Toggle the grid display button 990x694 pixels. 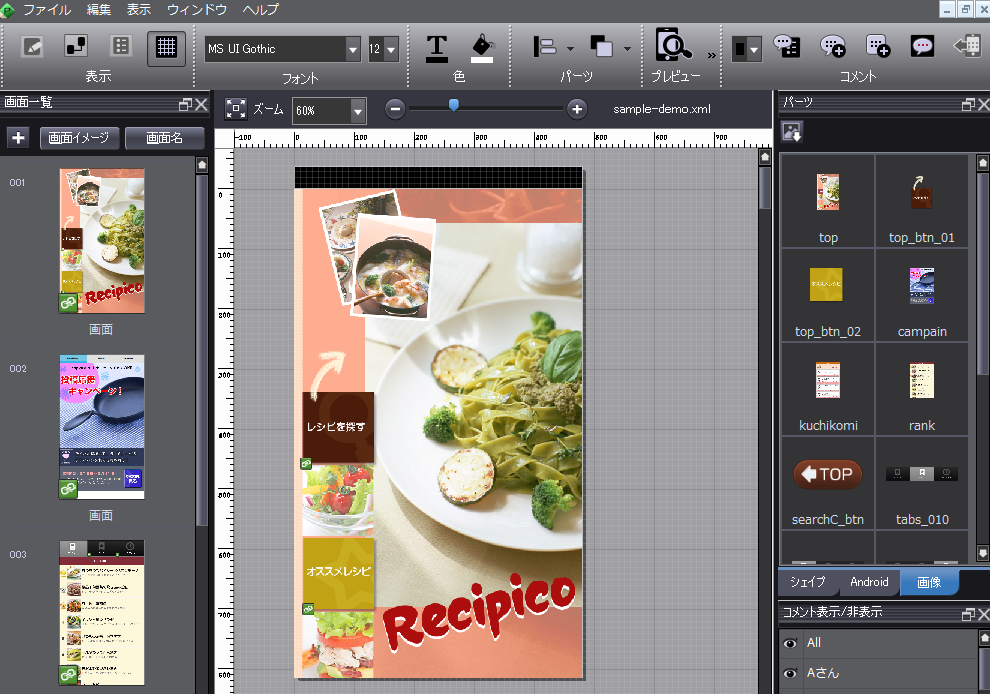coord(166,47)
